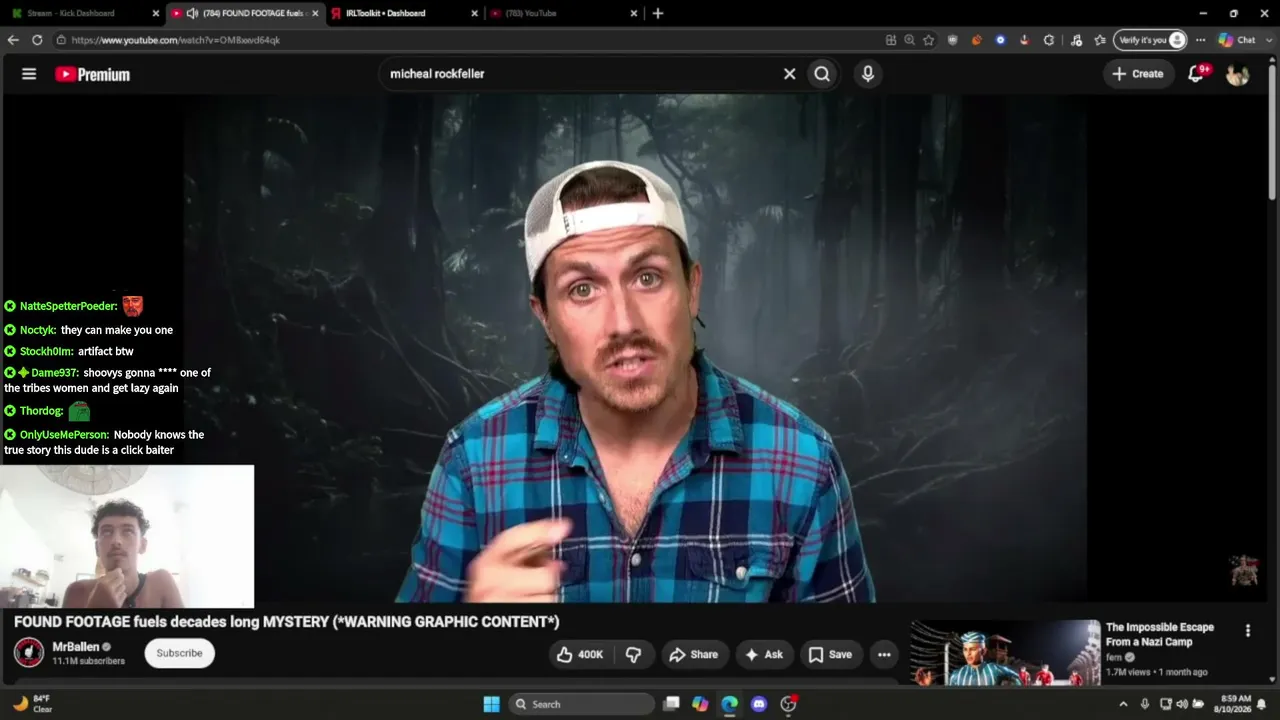Image resolution: width=1280 pixels, height=720 pixels.
Task: Click the 11.1M subscribers text
Action: click(88, 661)
